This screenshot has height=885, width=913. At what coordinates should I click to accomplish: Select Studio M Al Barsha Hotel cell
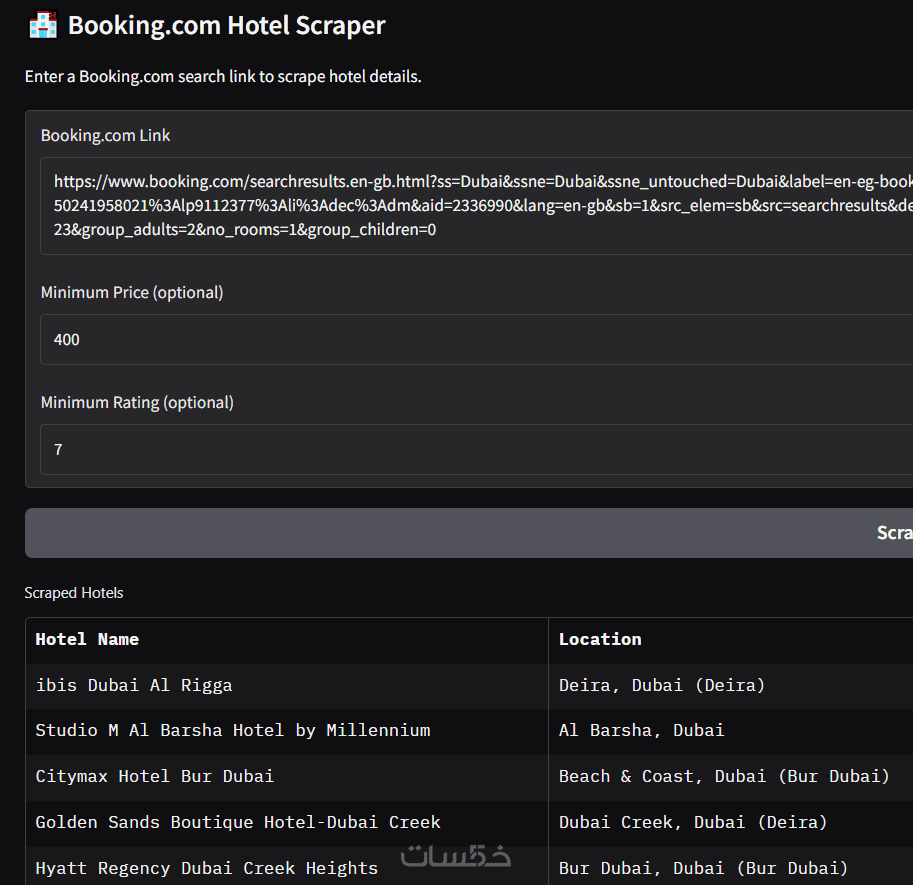(x=233, y=731)
